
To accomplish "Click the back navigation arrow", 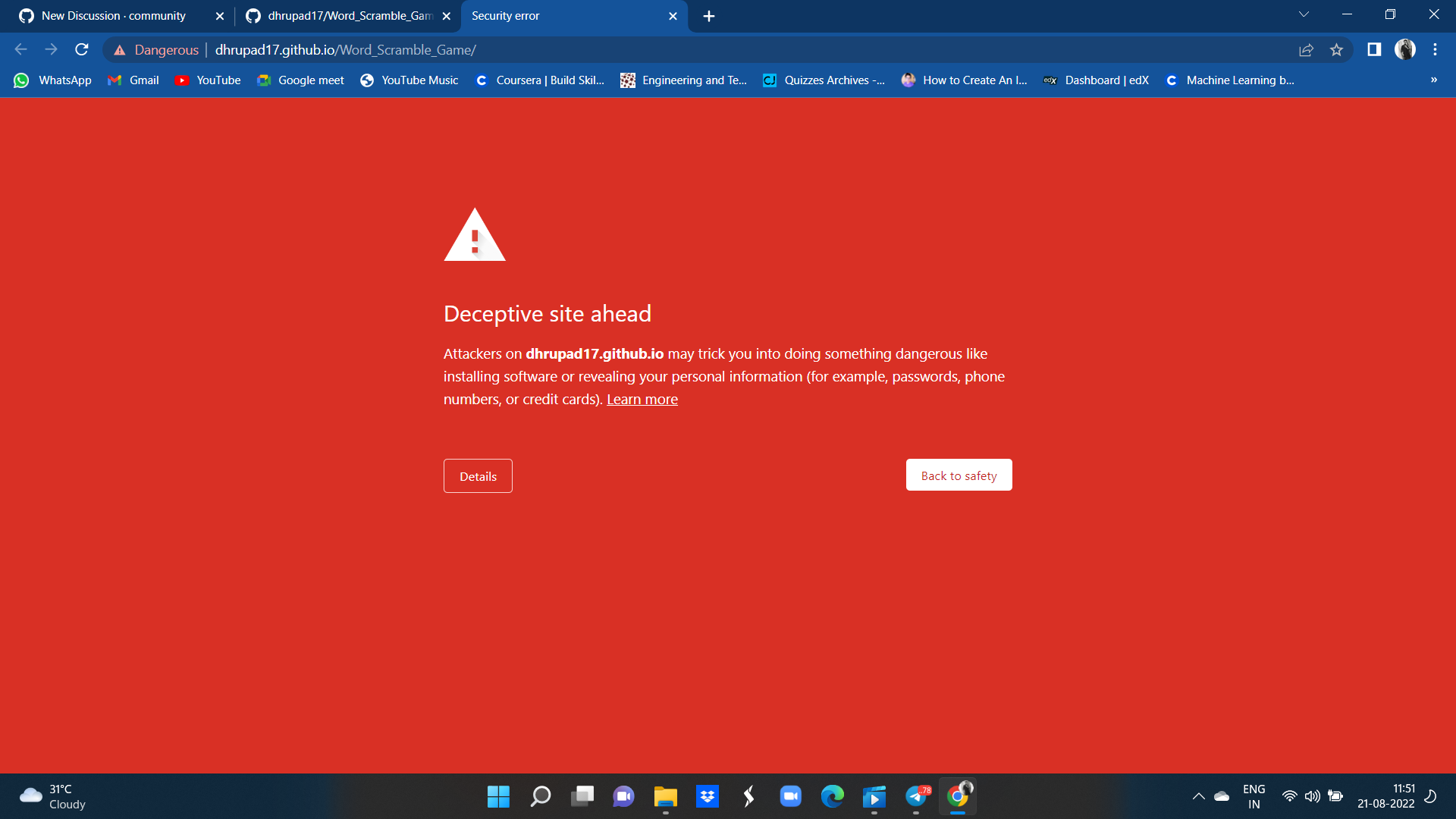I will pos(20,49).
